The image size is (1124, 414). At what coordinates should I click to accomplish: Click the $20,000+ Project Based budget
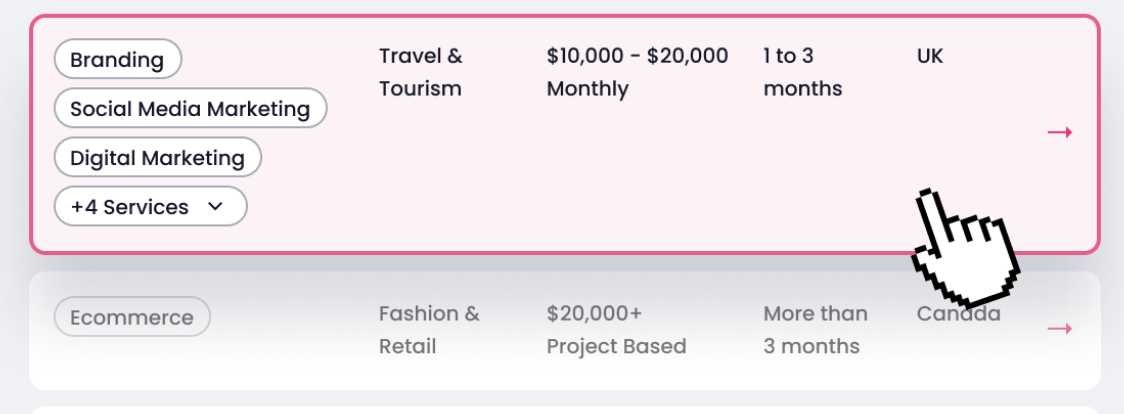pos(616,329)
